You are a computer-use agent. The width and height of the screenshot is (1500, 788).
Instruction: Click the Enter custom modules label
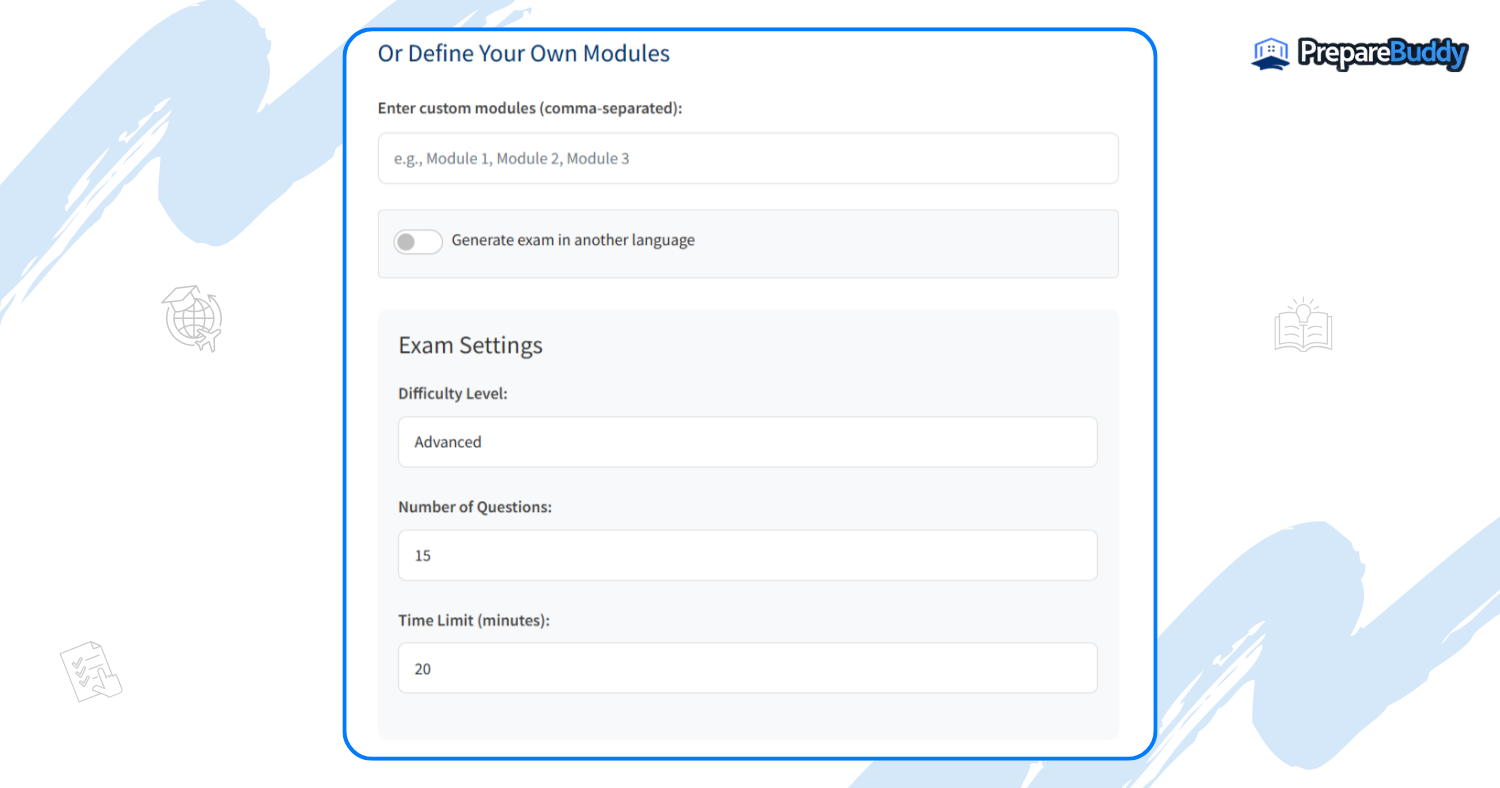(x=528, y=108)
